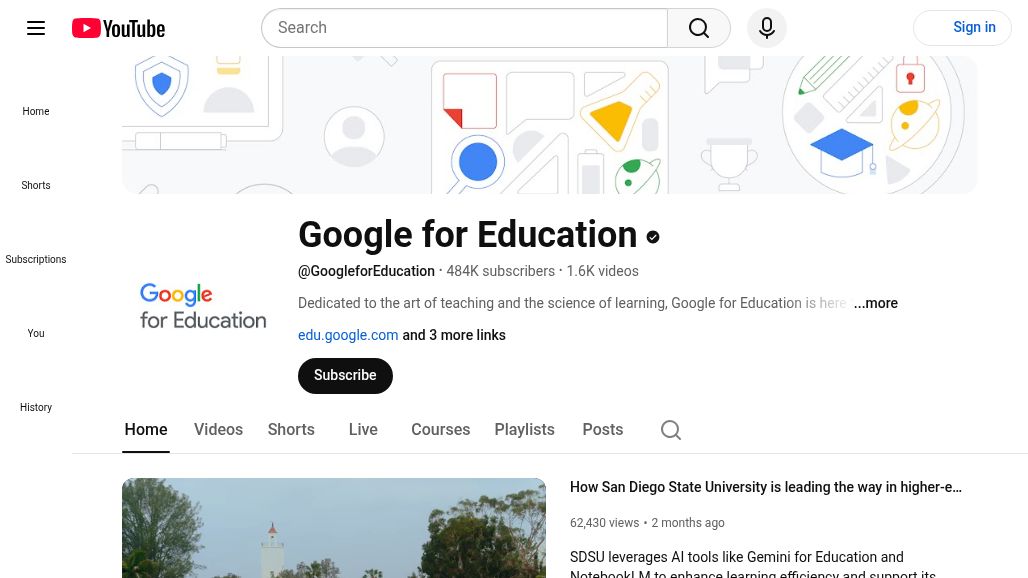Search within channel using magnifier icon
This screenshot has height=578, width=1028.
click(671, 430)
